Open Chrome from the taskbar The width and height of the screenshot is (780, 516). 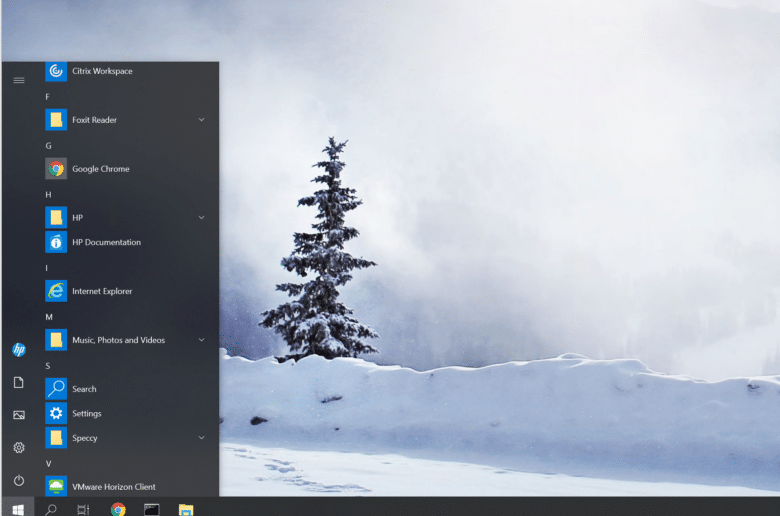[x=118, y=509]
